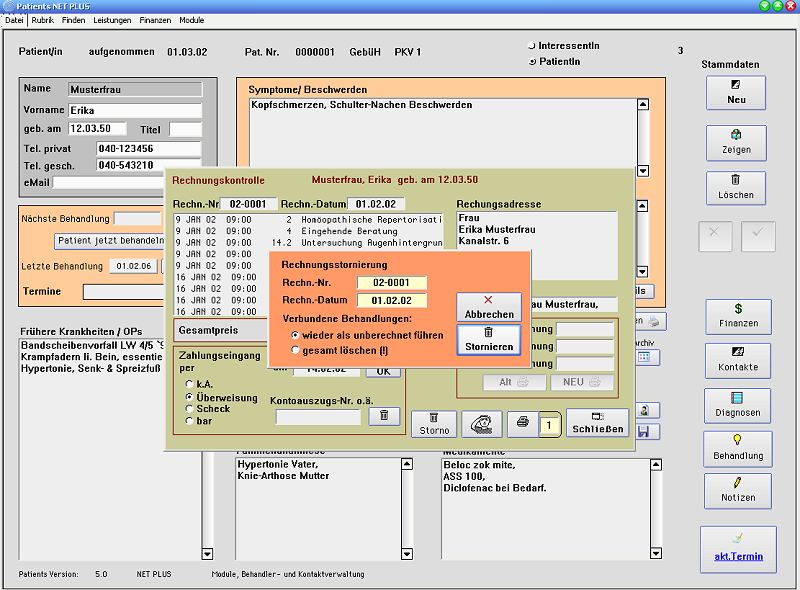Open the Kontakte sidebar button
800x590 pixels.
pyautogui.click(x=738, y=360)
